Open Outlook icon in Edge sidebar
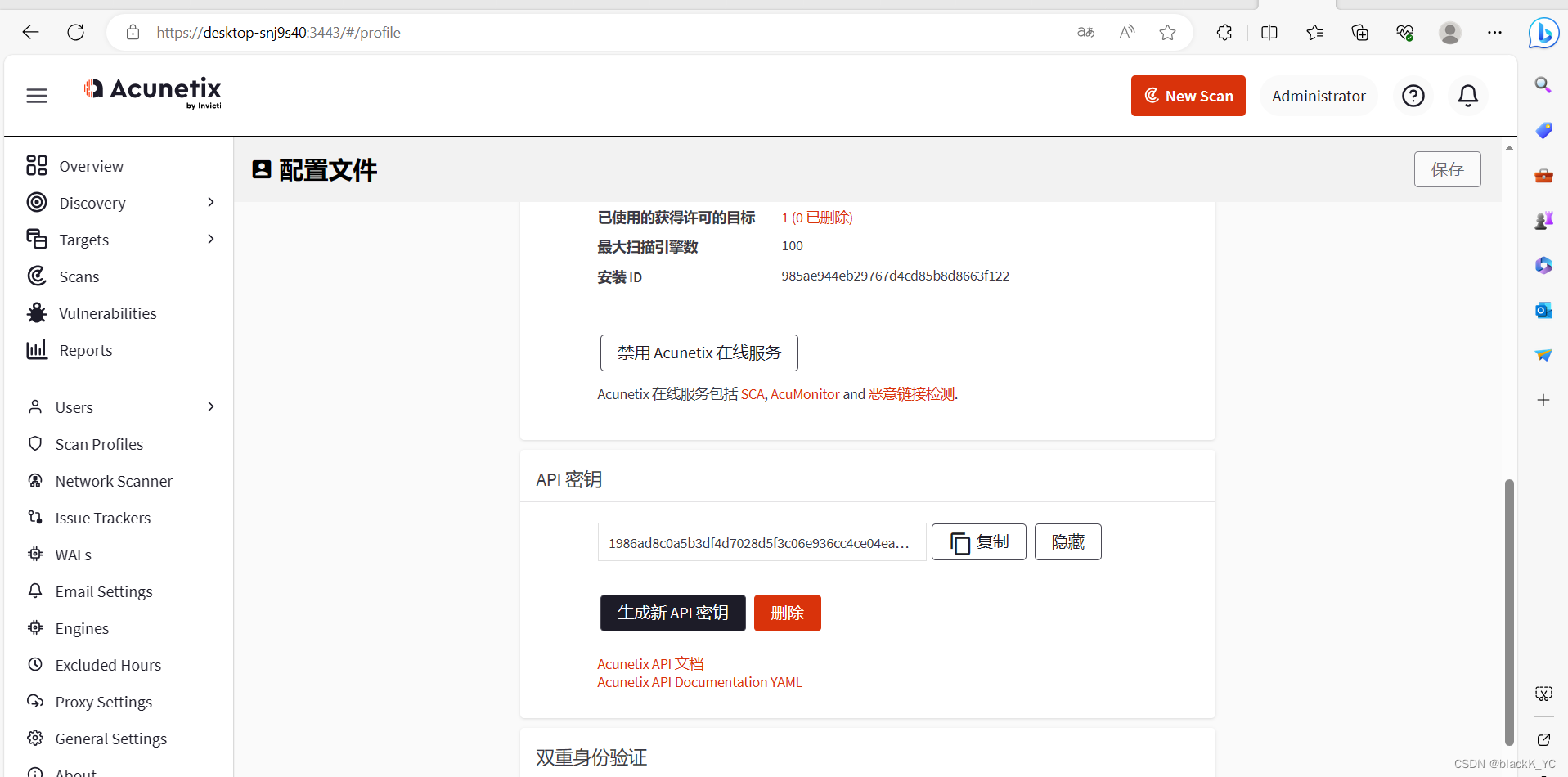This screenshot has height=777, width=1568. click(1543, 310)
